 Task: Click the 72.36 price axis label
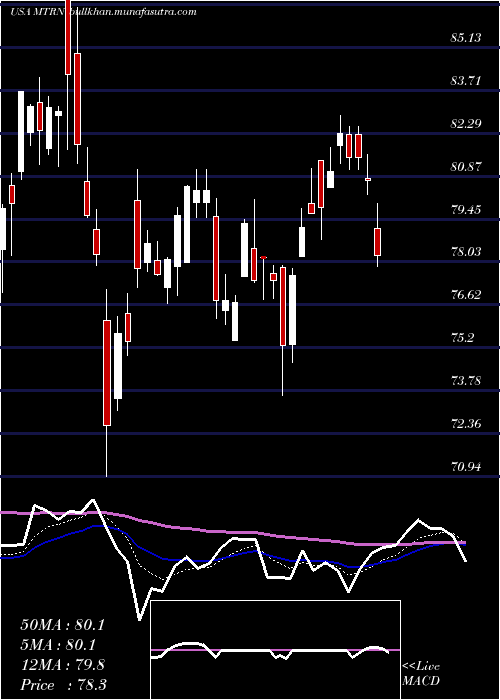coord(466,424)
